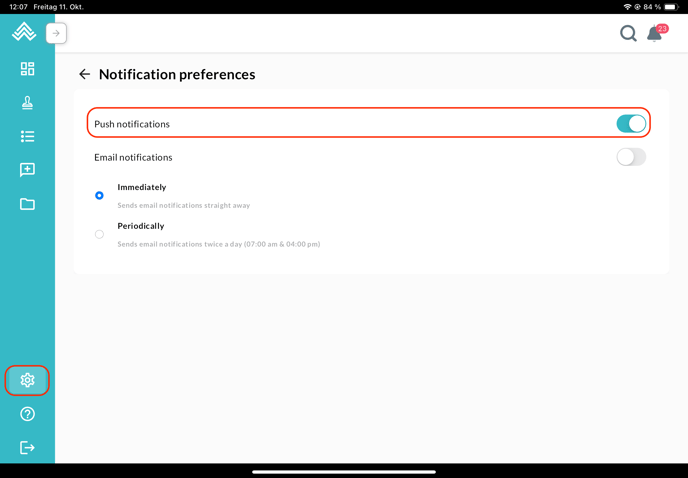Tap the battery indicator in status bar

pos(671,7)
